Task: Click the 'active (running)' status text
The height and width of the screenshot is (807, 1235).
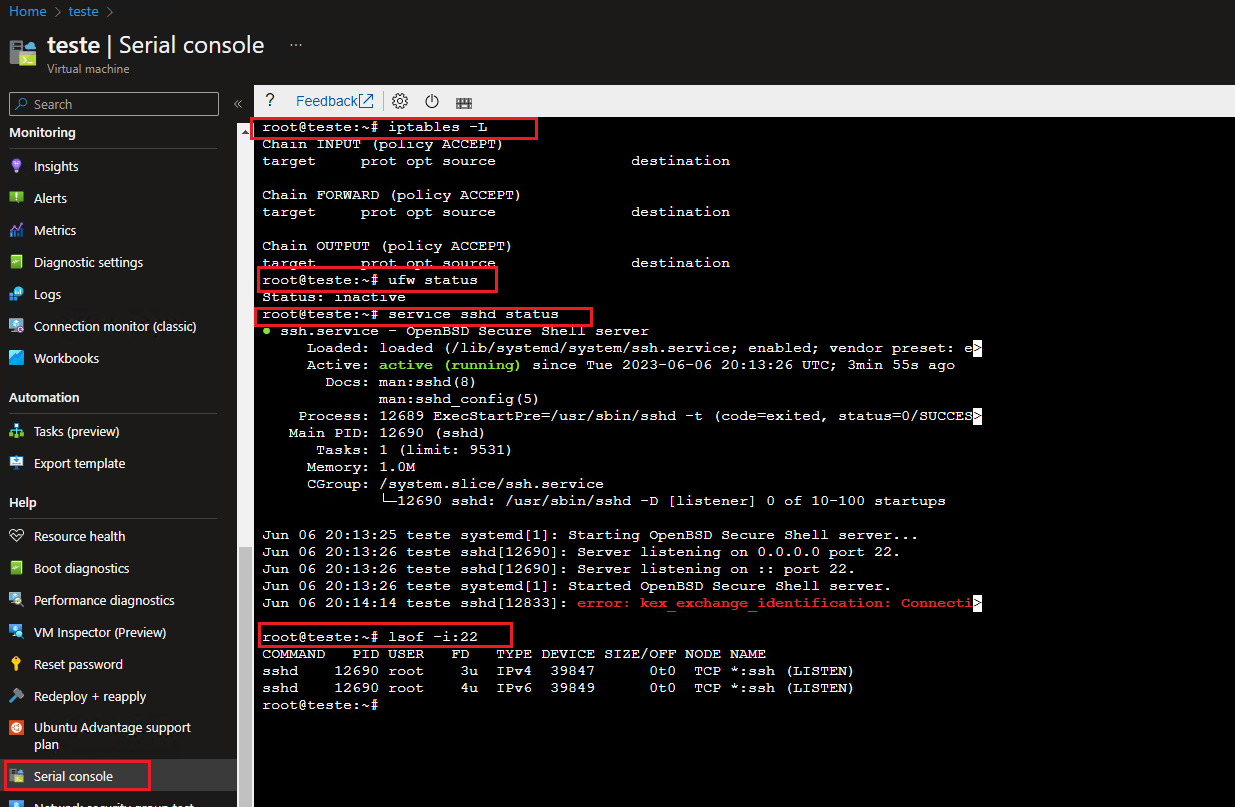Action: coord(450,365)
